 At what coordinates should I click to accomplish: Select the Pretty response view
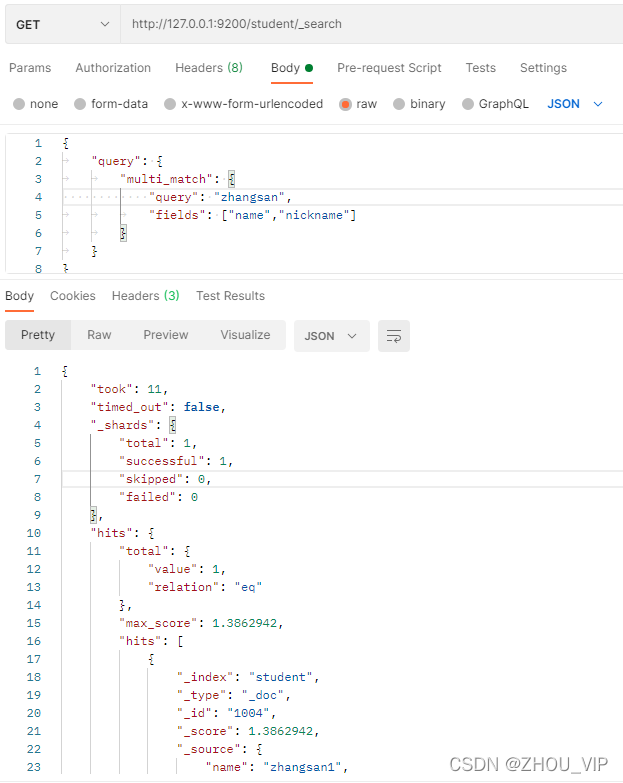click(38, 335)
